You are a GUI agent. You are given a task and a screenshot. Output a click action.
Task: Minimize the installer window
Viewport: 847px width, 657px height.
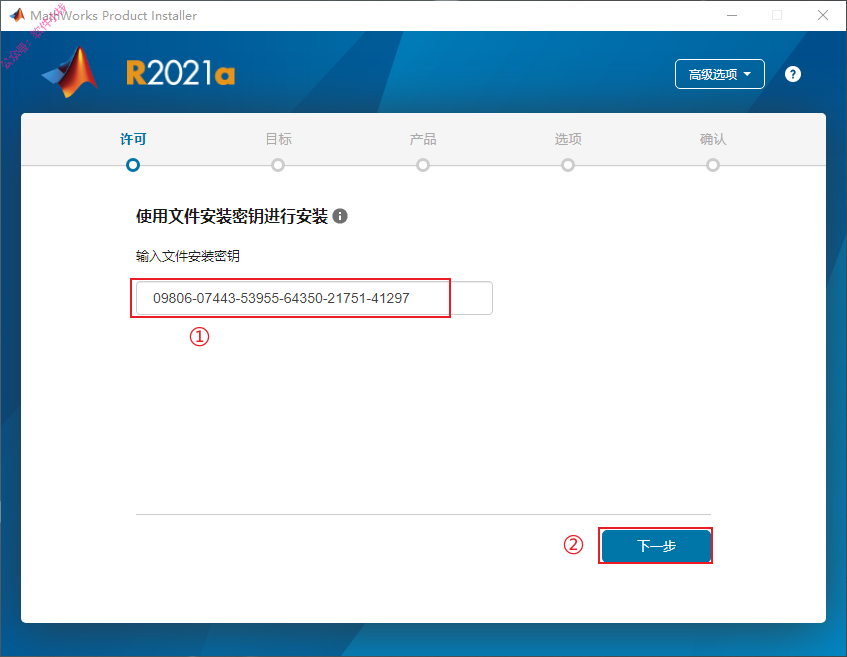[x=732, y=15]
